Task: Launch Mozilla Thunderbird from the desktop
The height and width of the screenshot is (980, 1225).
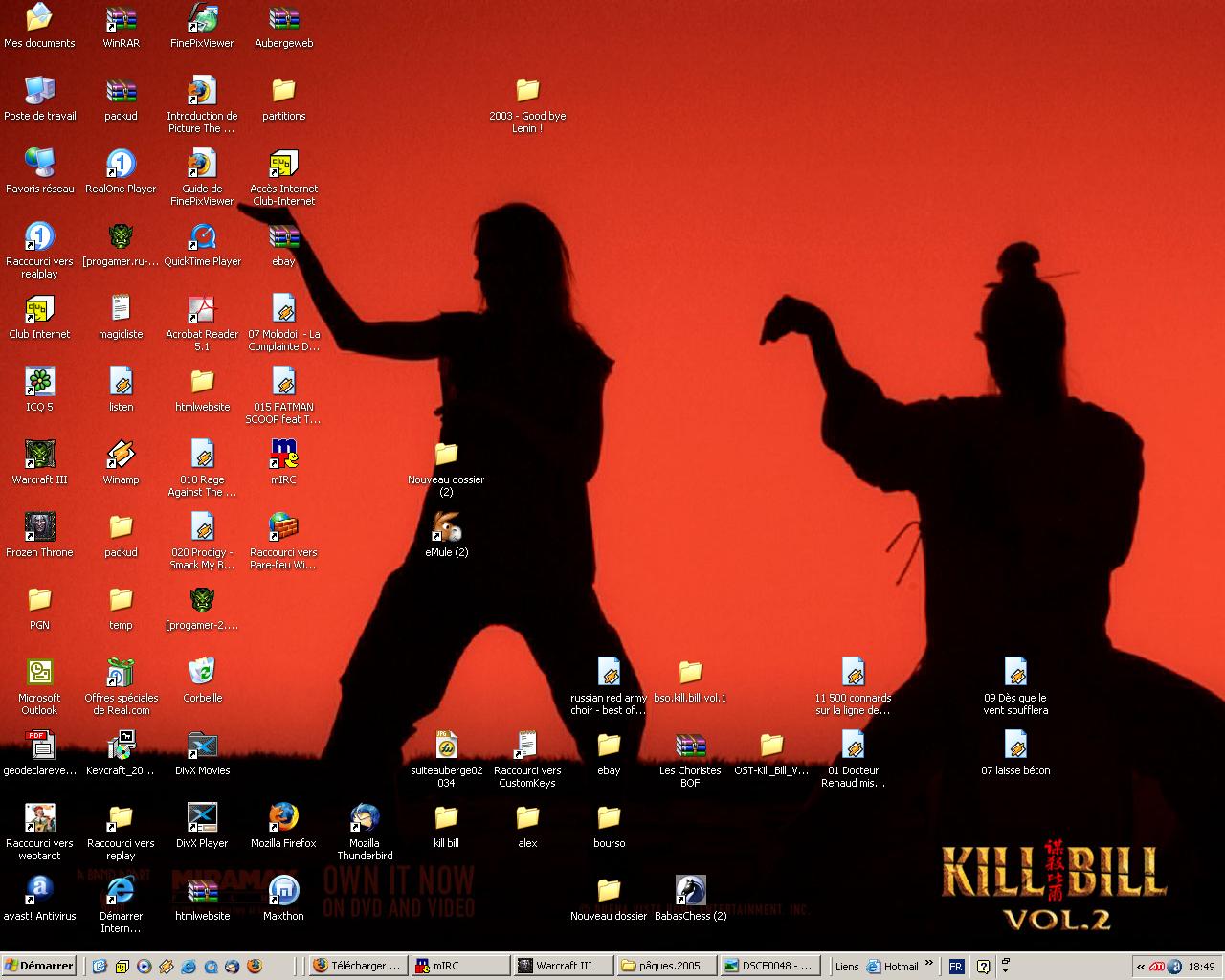Action: [x=365, y=818]
